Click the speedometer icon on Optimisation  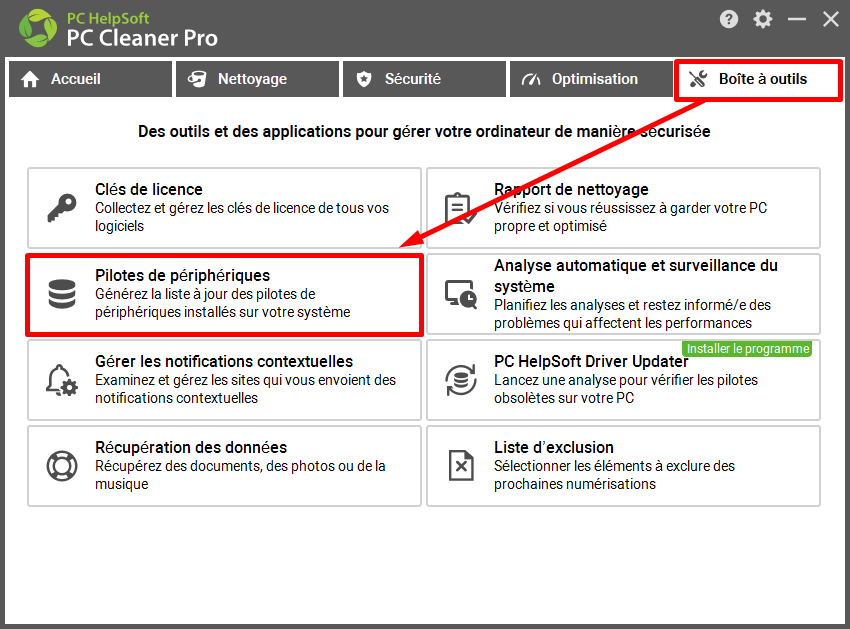coord(531,80)
